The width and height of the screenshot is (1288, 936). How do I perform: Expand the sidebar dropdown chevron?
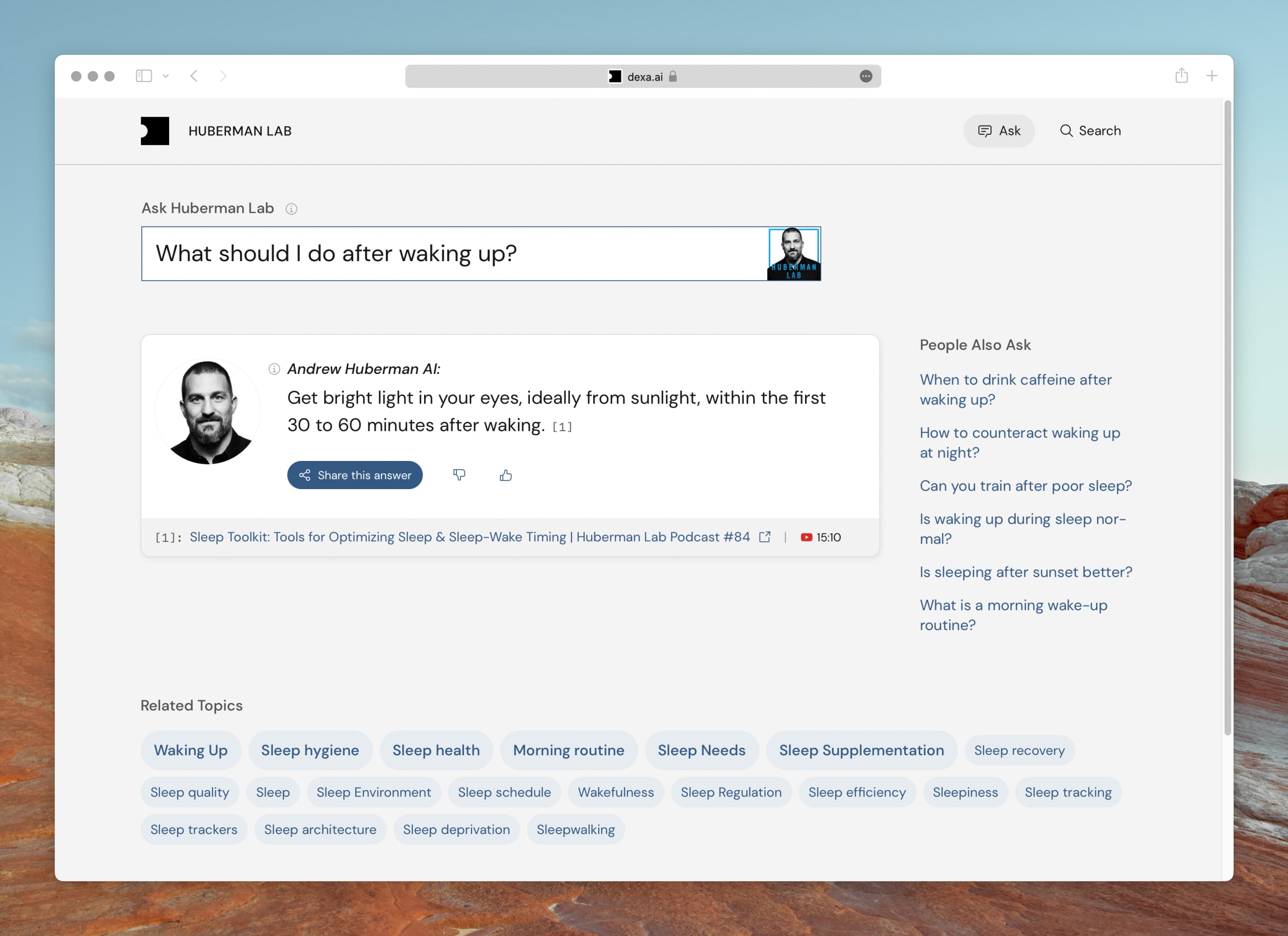click(165, 75)
